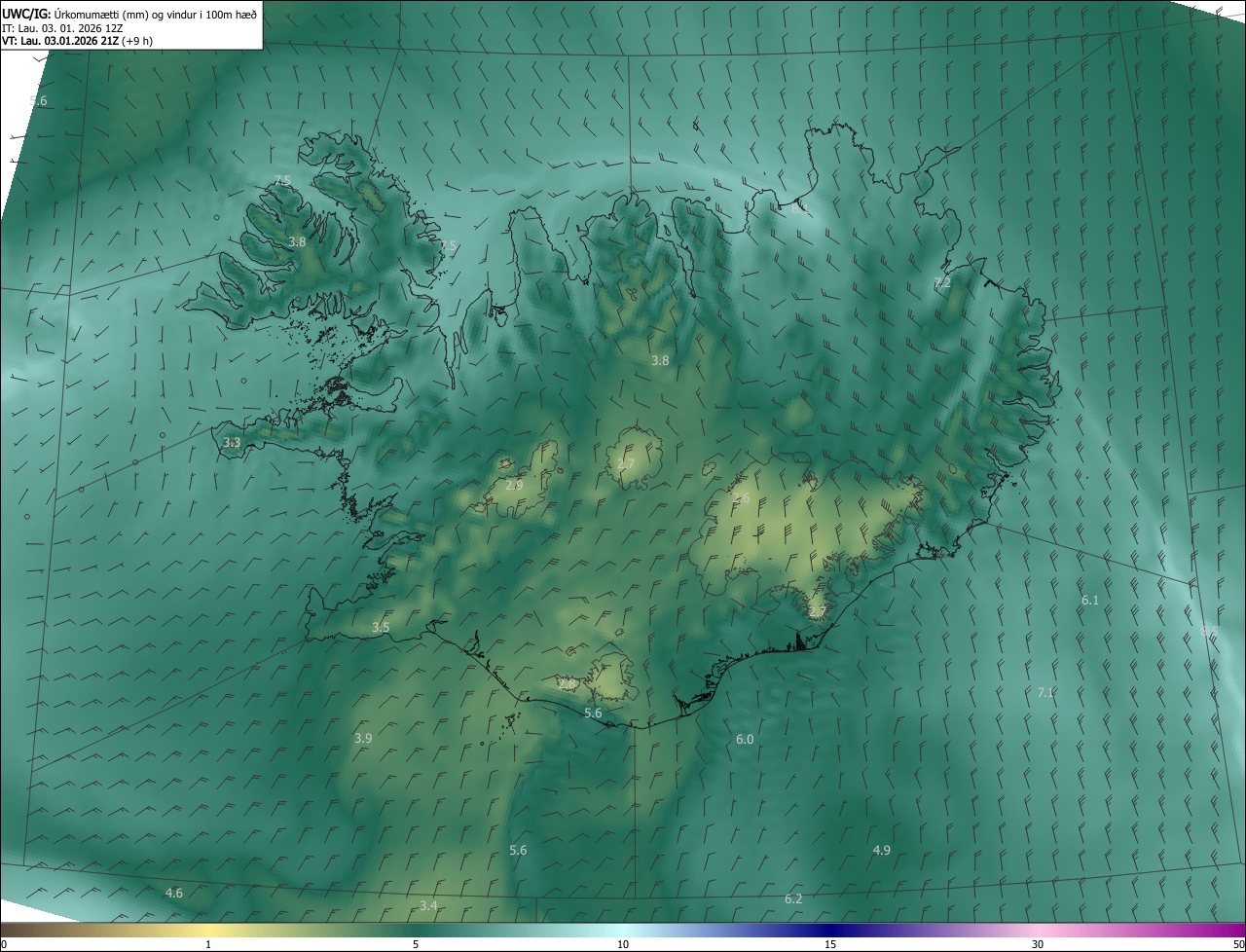Click the map value '2.9'
This screenshot has width=1246, height=952.
coord(514,485)
